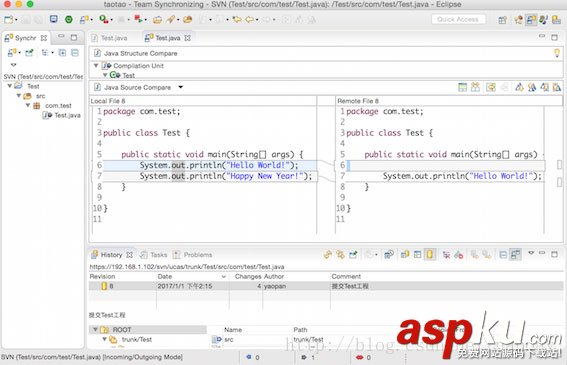Collapse the ROOT node in affected paths
Screen dimensions: 567x365
(95, 330)
